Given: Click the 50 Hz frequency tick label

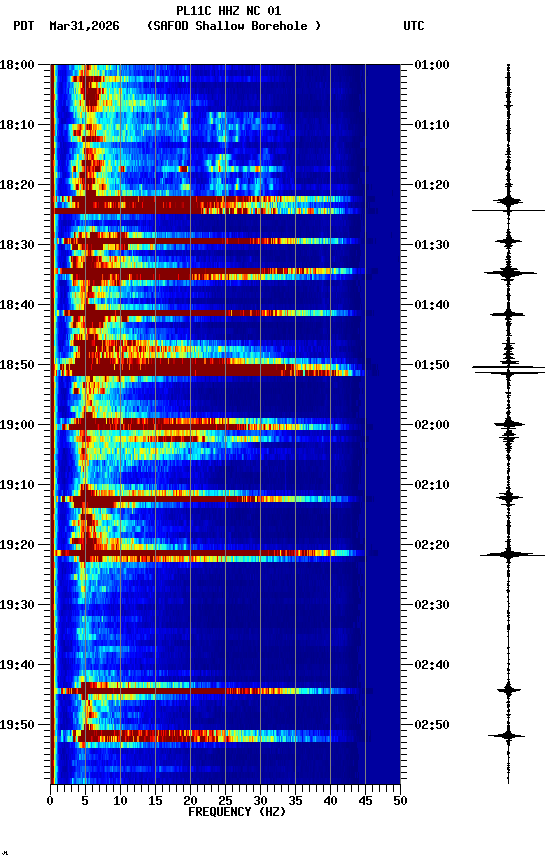Looking at the screenshot, I should click(401, 801).
